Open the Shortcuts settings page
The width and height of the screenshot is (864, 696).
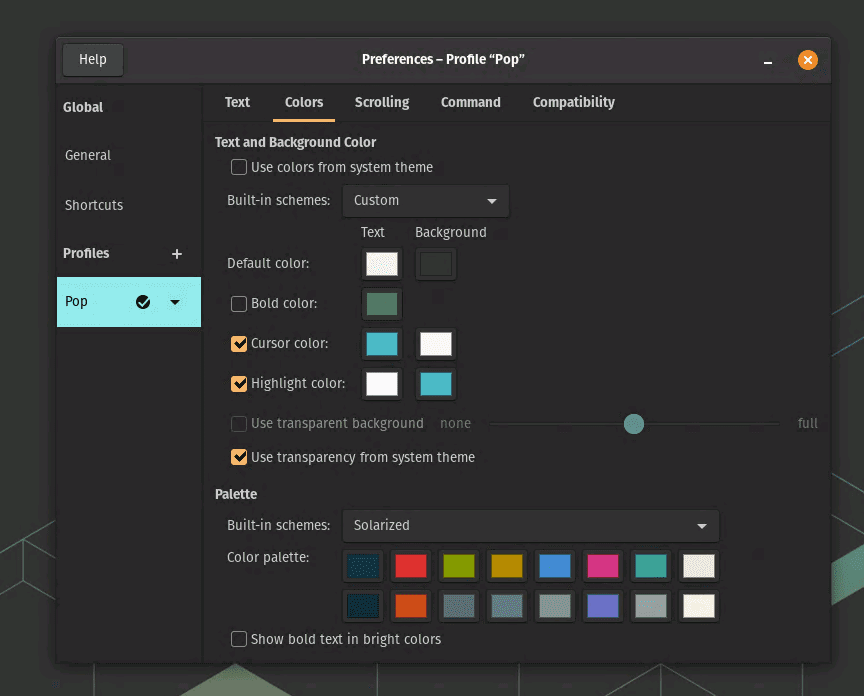point(93,205)
